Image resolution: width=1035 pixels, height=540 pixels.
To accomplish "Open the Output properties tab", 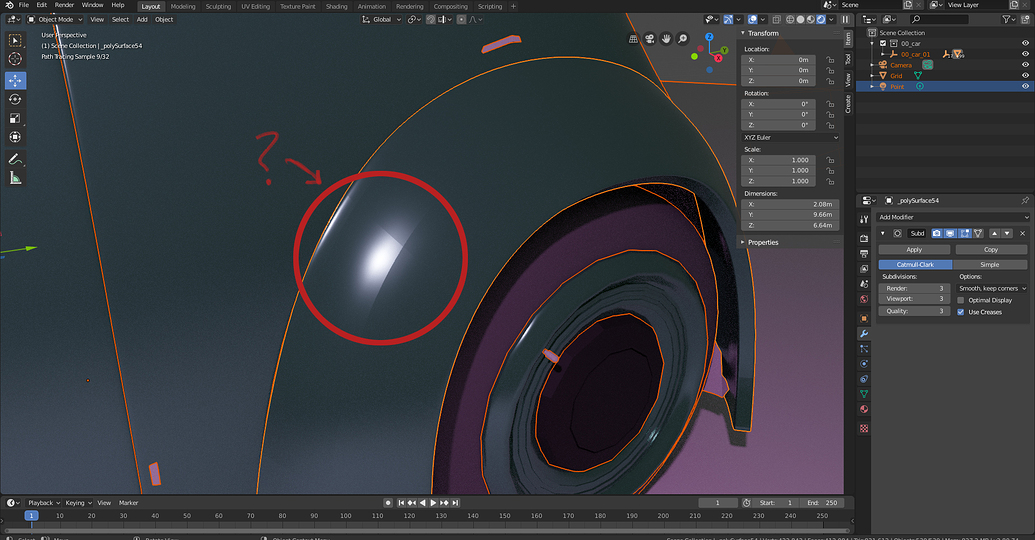I will pos(864,253).
